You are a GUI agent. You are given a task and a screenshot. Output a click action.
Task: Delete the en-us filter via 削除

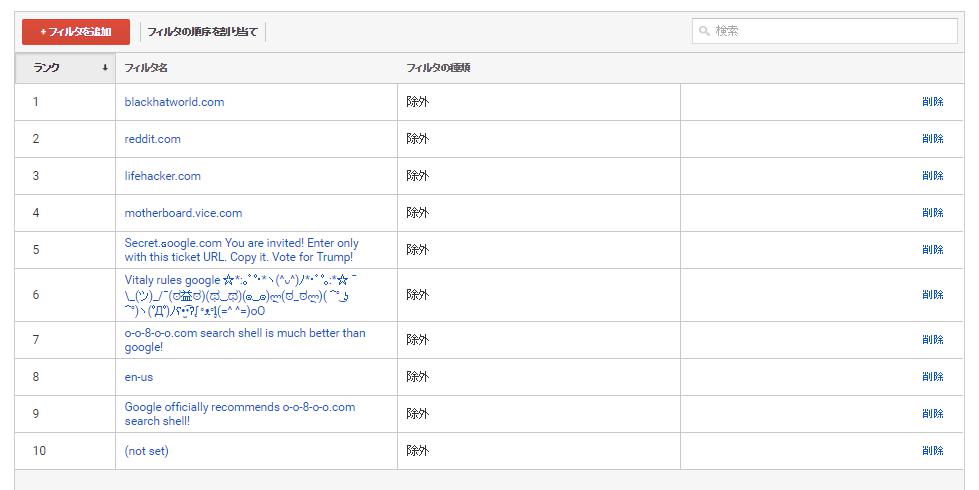click(933, 376)
